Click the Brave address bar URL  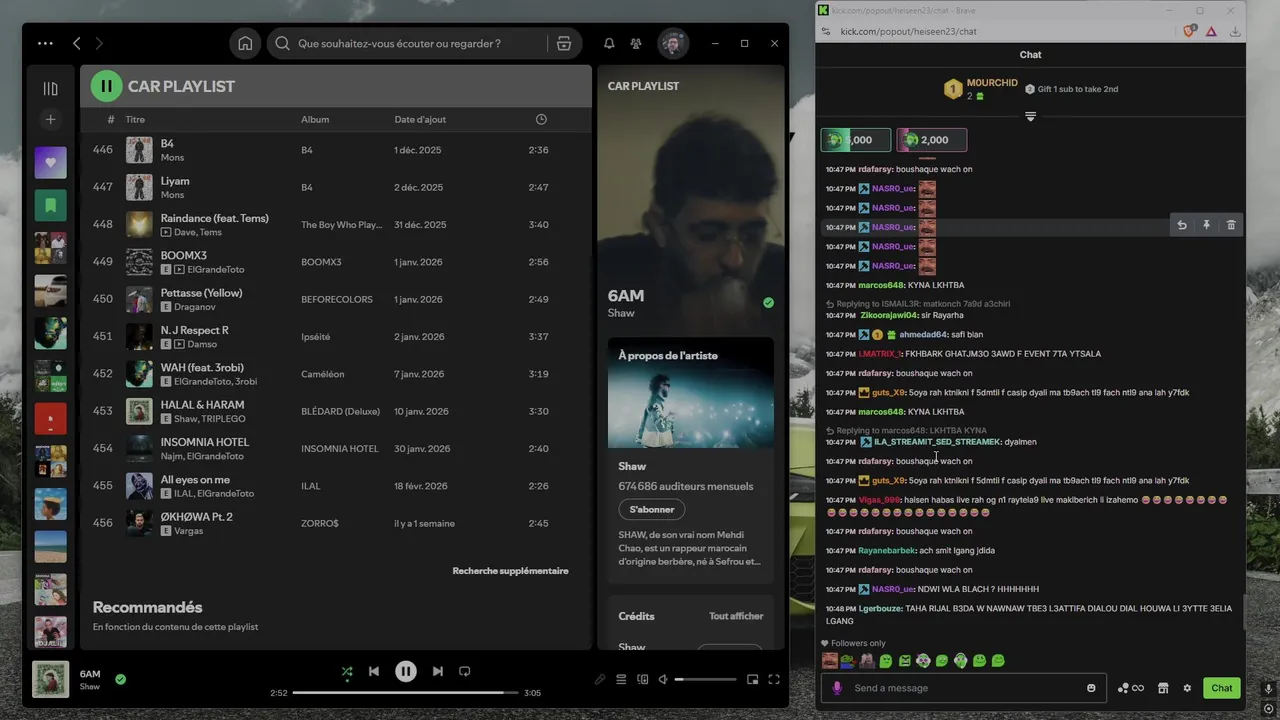[x=908, y=31]
